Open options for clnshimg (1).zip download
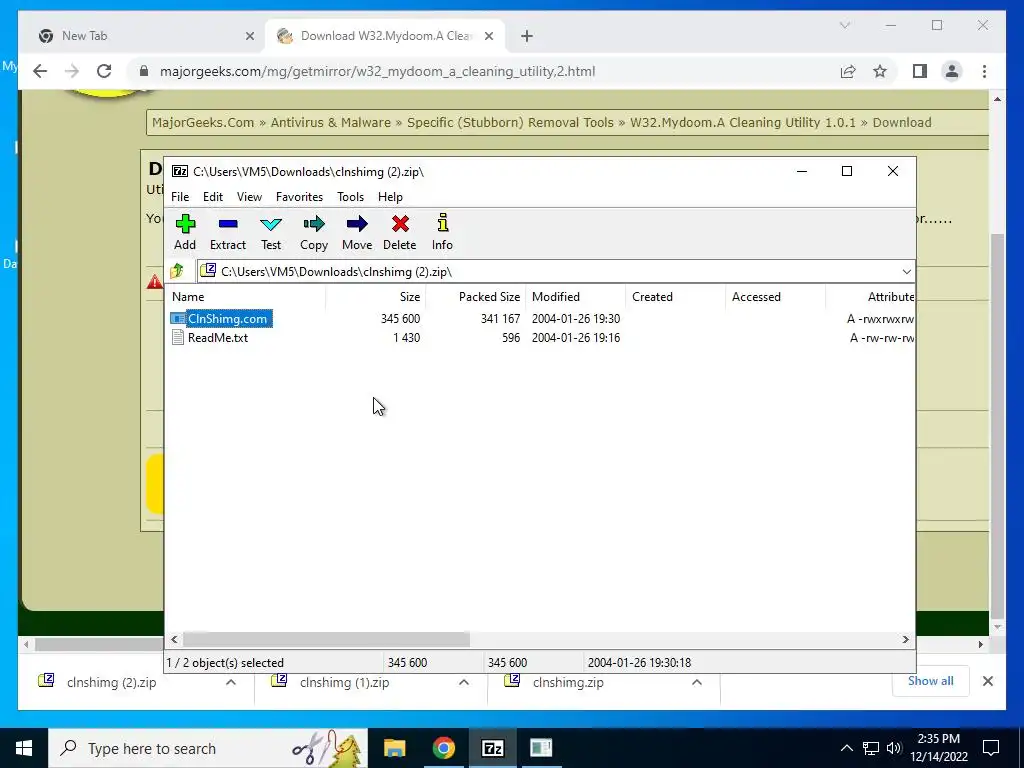 tap(464, 682)
